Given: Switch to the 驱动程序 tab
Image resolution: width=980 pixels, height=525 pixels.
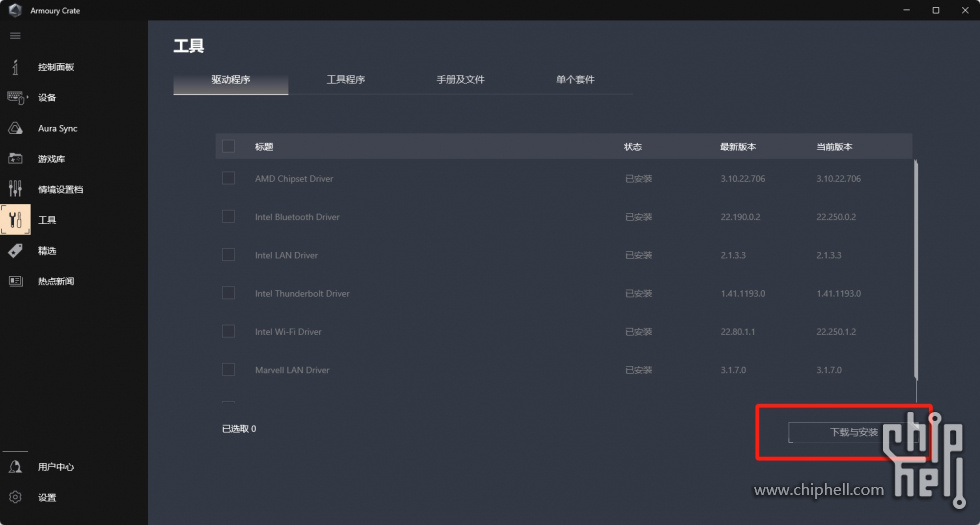Looking at the screenshot, I should (231, 80).
